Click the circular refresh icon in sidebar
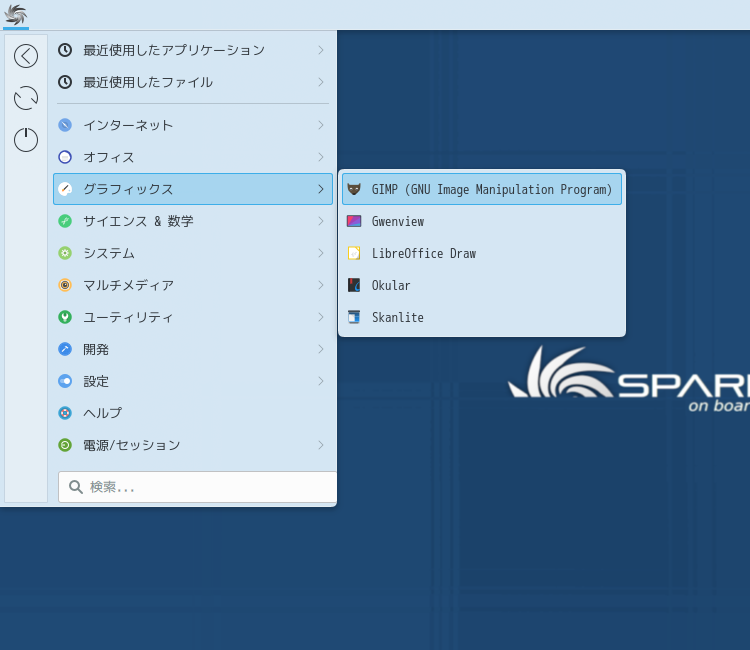 click(26, 98)
